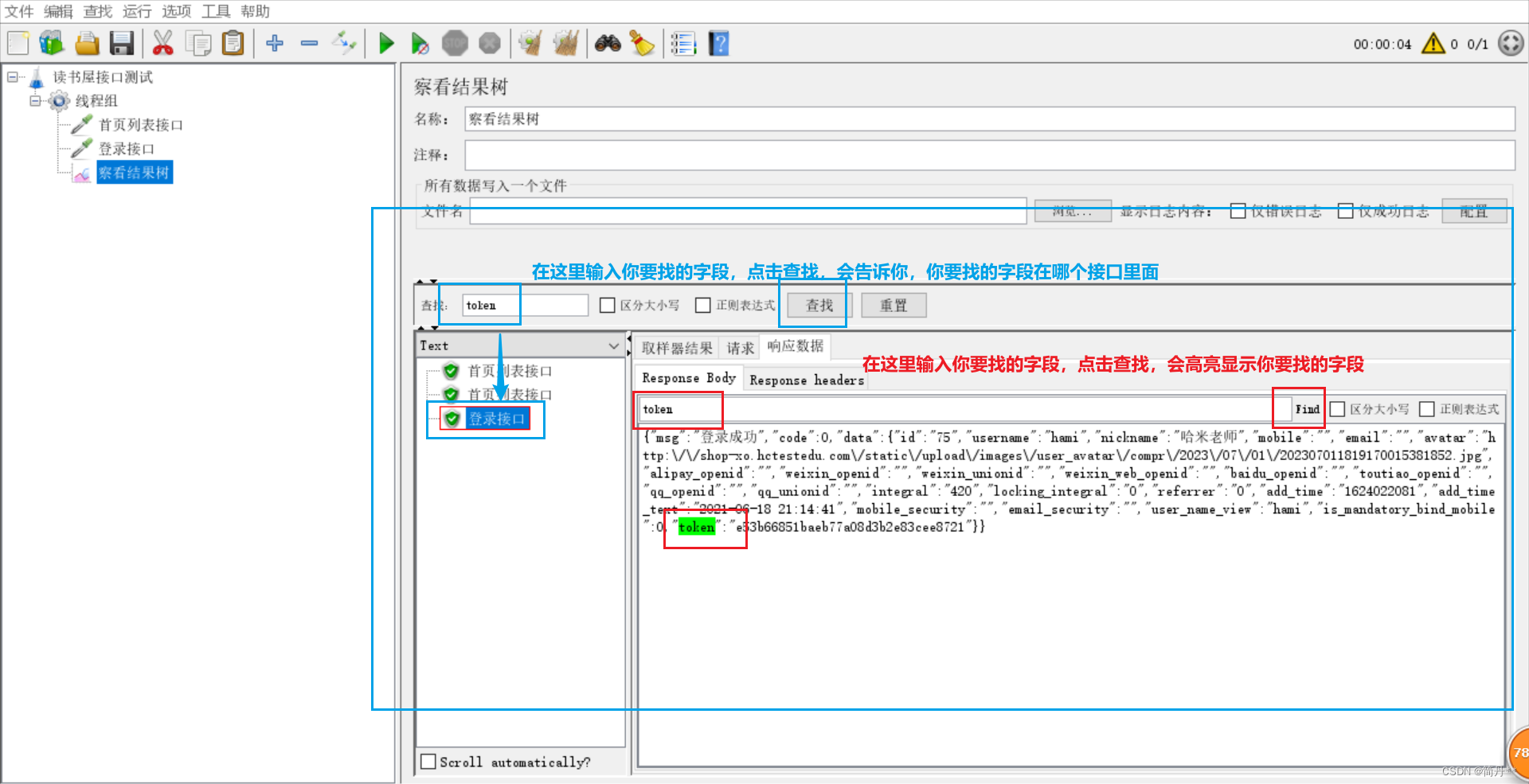Click the Toggle enable/disable icon
This screenshot has width=1529, height=784.
click(345, 43)
